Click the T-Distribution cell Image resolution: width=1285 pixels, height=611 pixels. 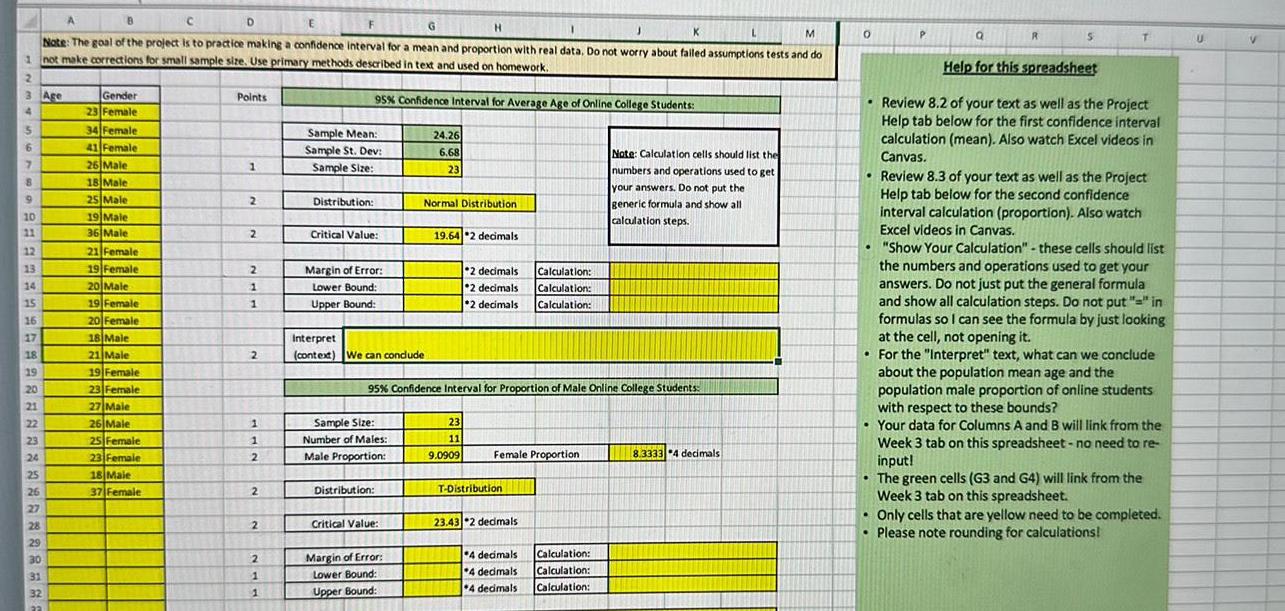[470, 487]
